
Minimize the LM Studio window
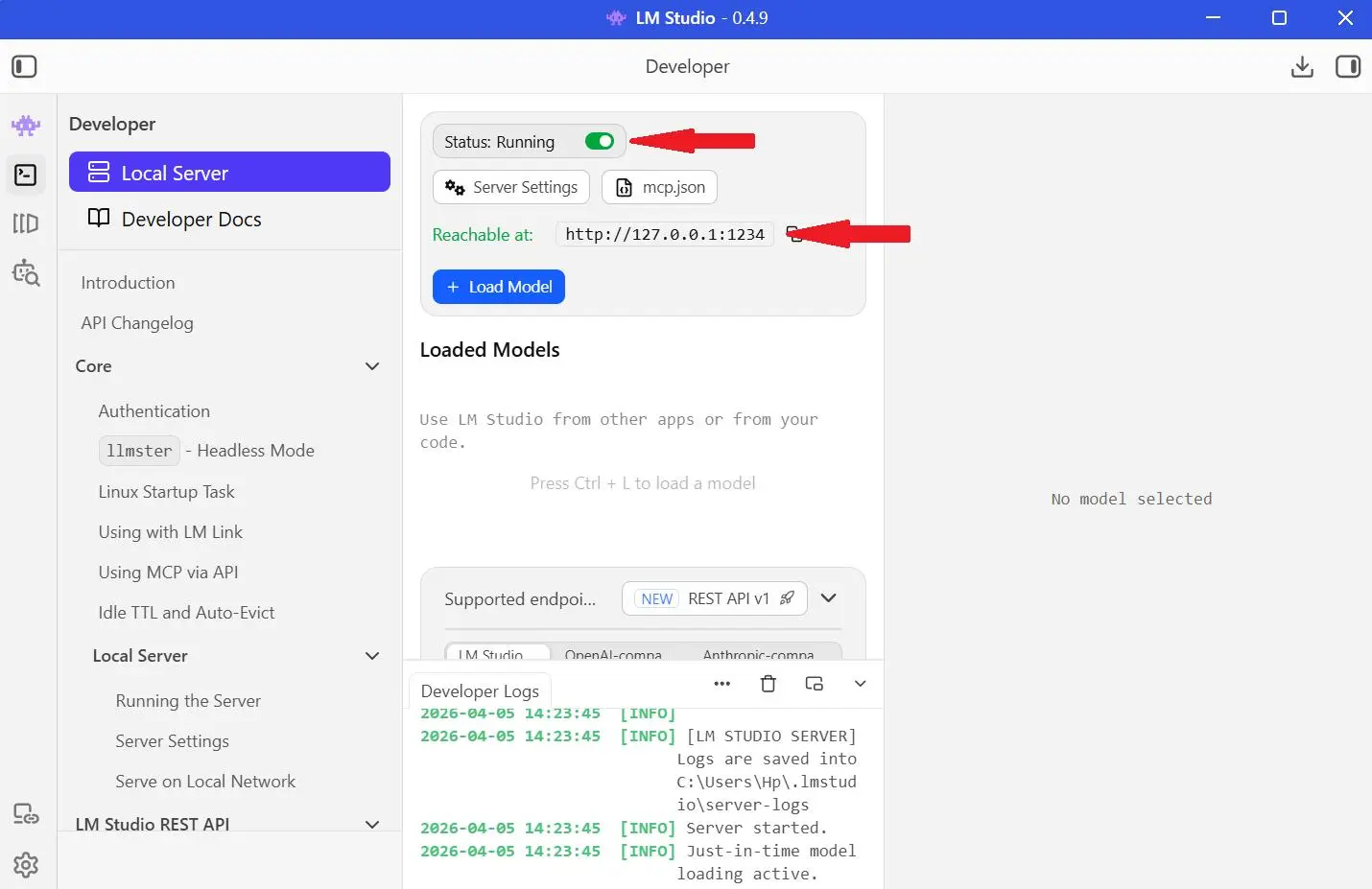point(1213,18)
